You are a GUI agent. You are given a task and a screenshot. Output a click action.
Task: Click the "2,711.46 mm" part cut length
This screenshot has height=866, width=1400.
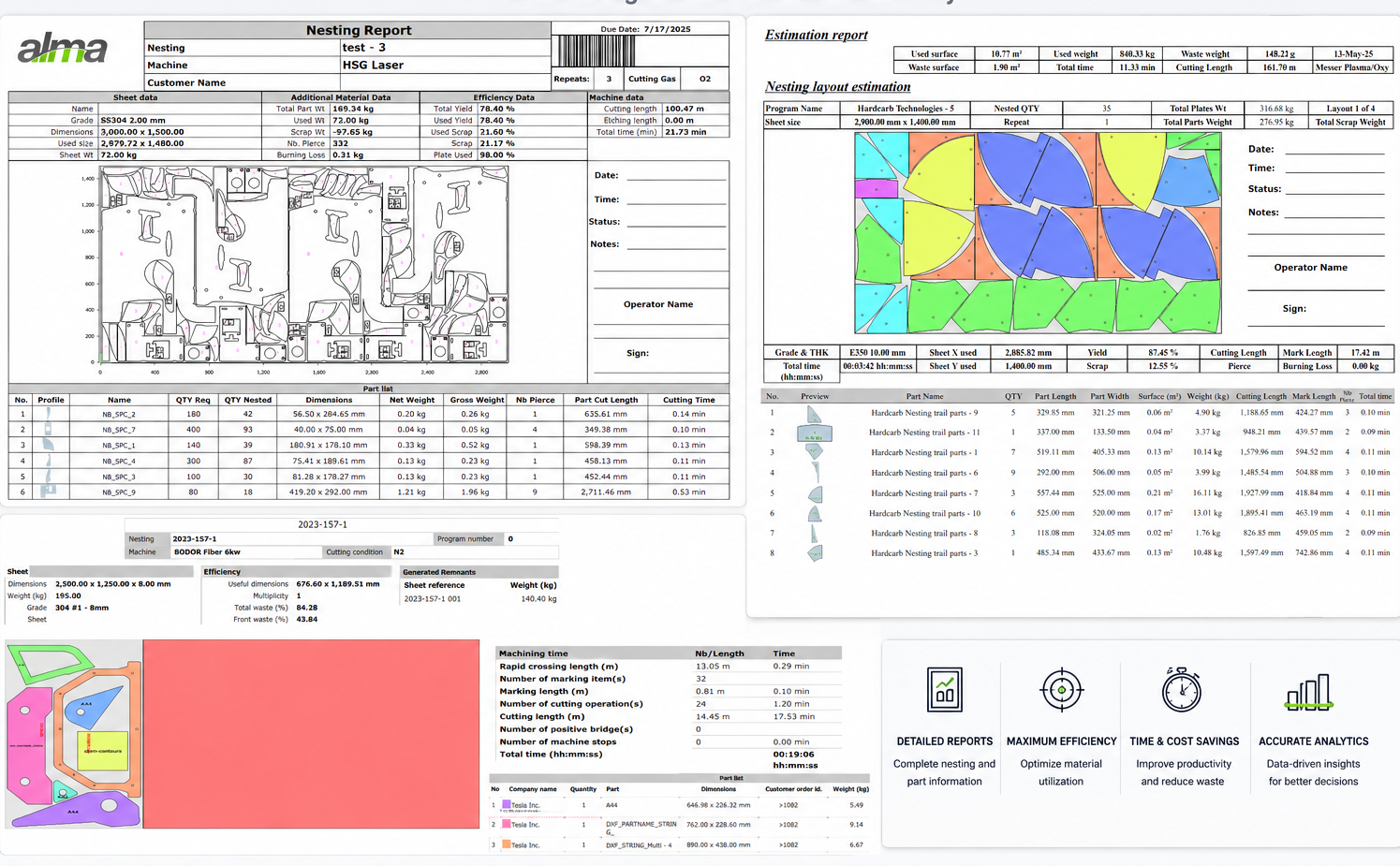606,492
